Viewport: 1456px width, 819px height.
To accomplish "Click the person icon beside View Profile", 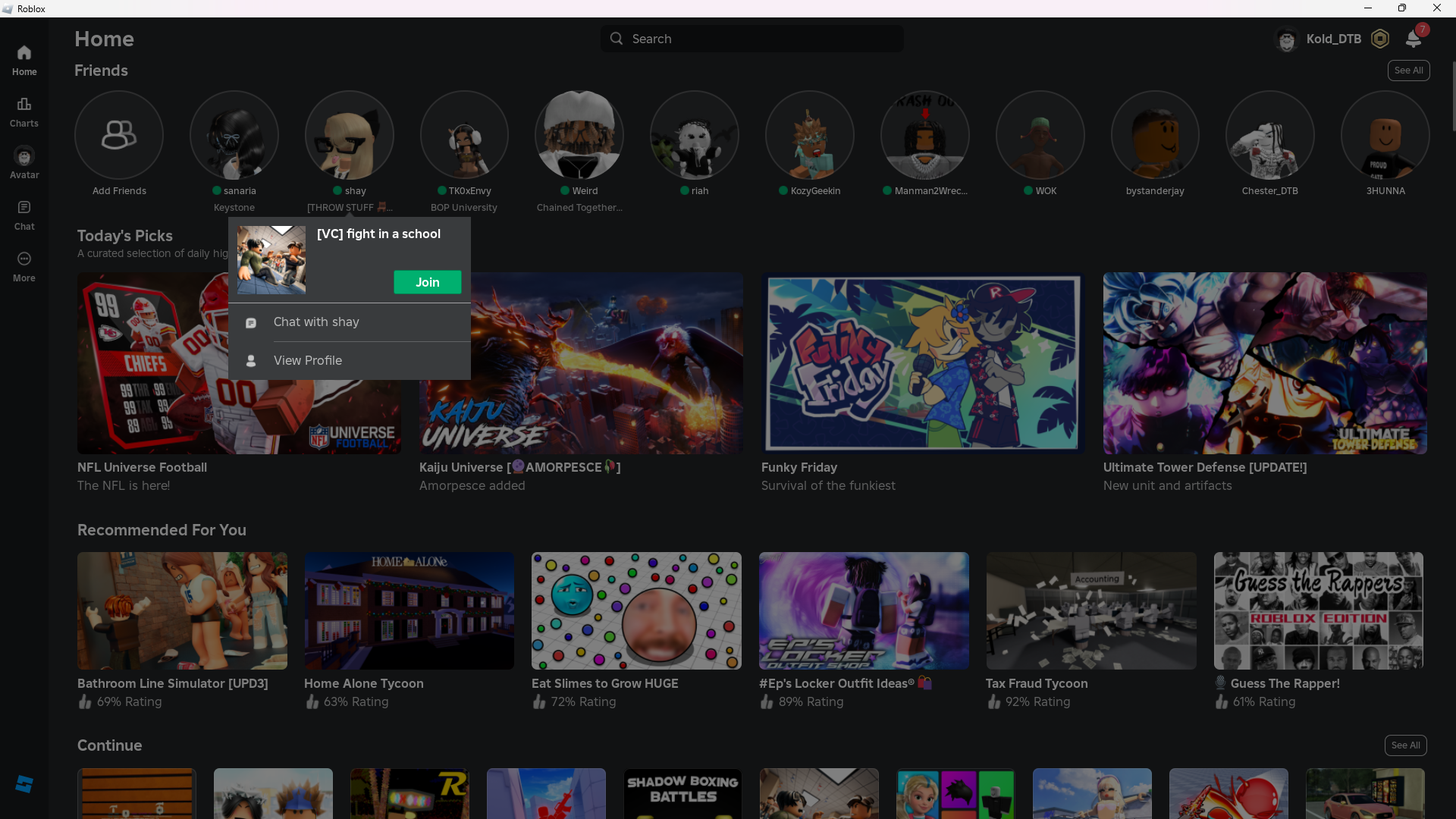I will (251, 361).
